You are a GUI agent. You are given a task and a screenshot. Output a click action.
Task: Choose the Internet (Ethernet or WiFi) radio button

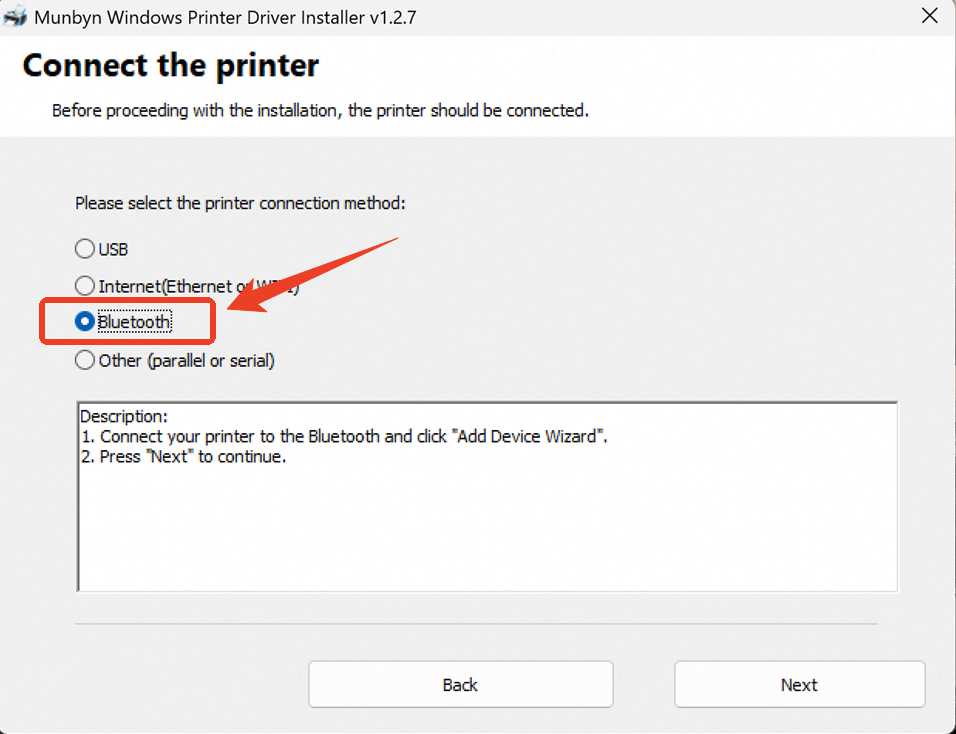85,285
